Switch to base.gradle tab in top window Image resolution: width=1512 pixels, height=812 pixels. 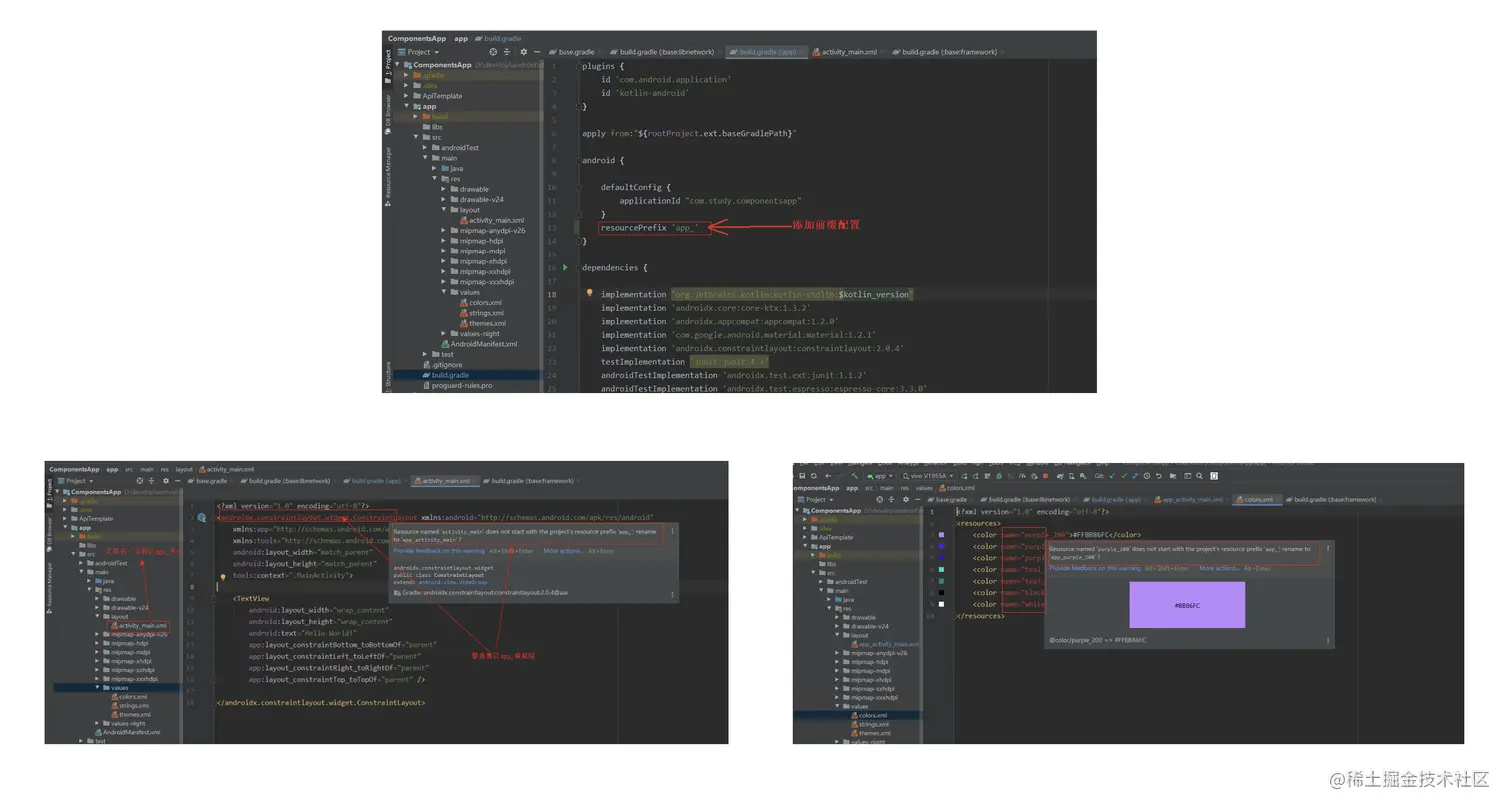(x=575, y=52)
